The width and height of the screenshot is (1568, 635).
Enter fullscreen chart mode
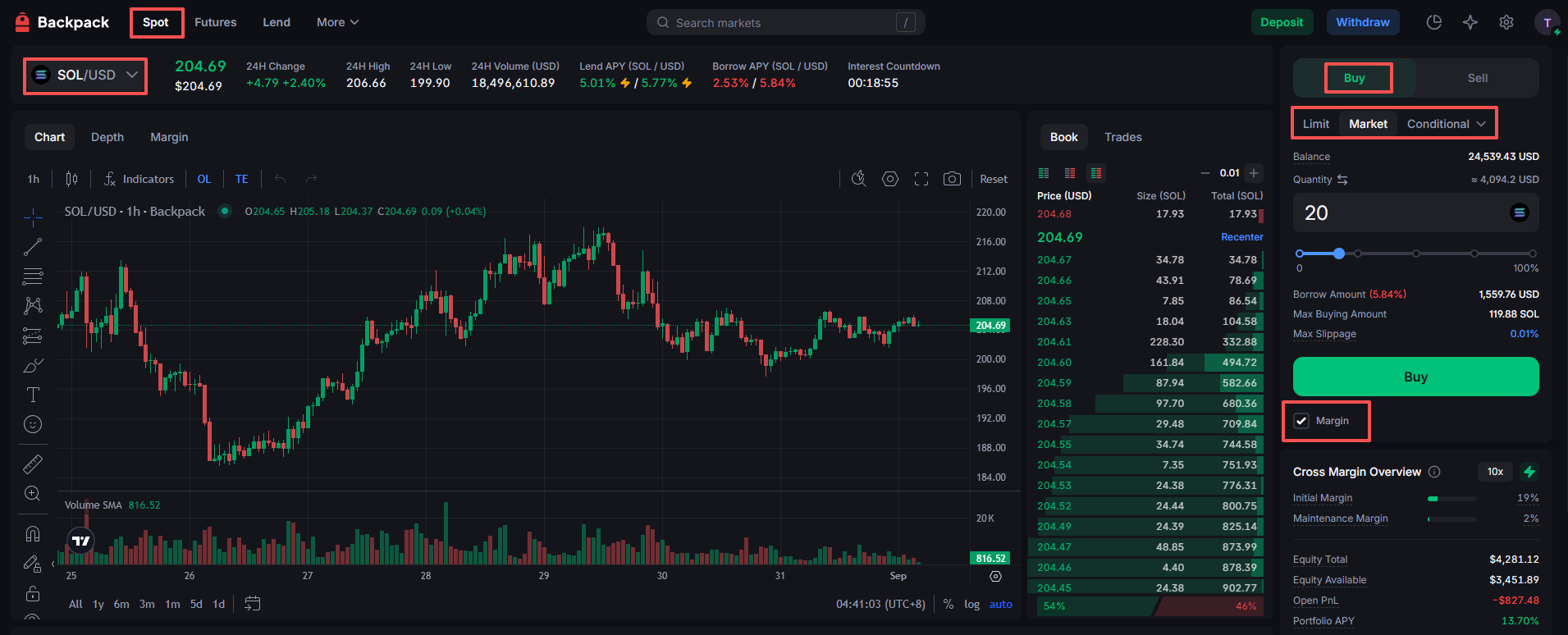tap(921, 179)
